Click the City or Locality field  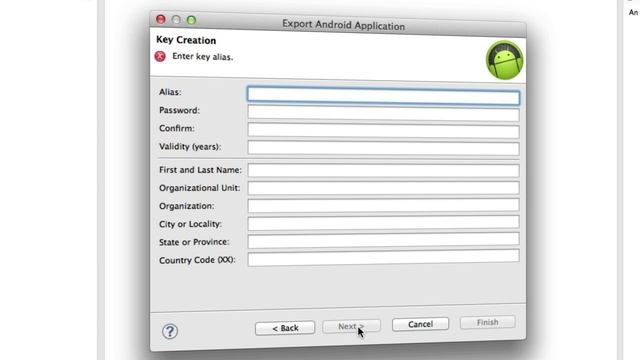(383, 222)
